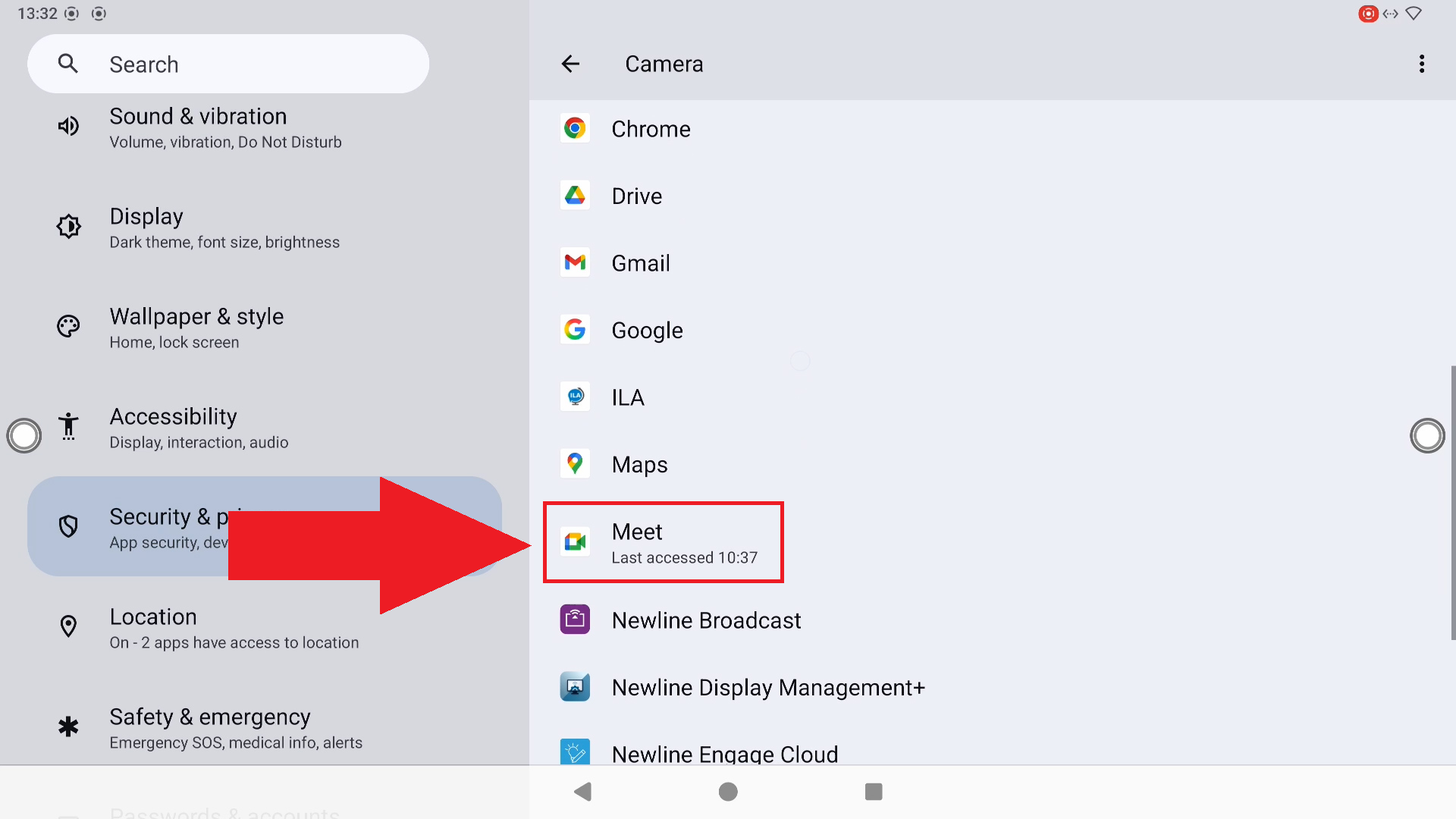Open Location settings

(234, 628)
